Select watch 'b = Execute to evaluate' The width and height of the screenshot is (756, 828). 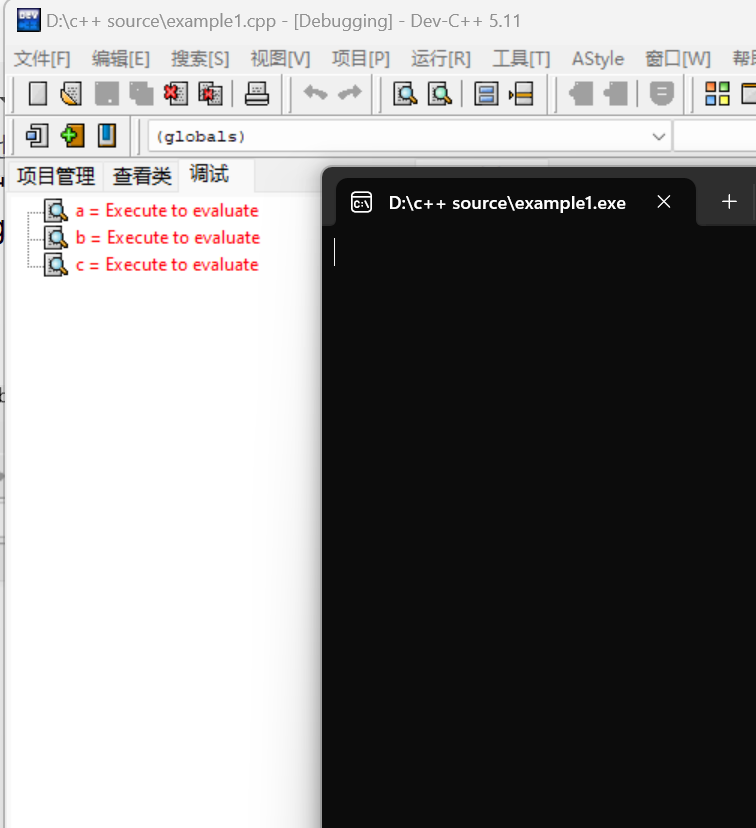[x=168, y=238]
